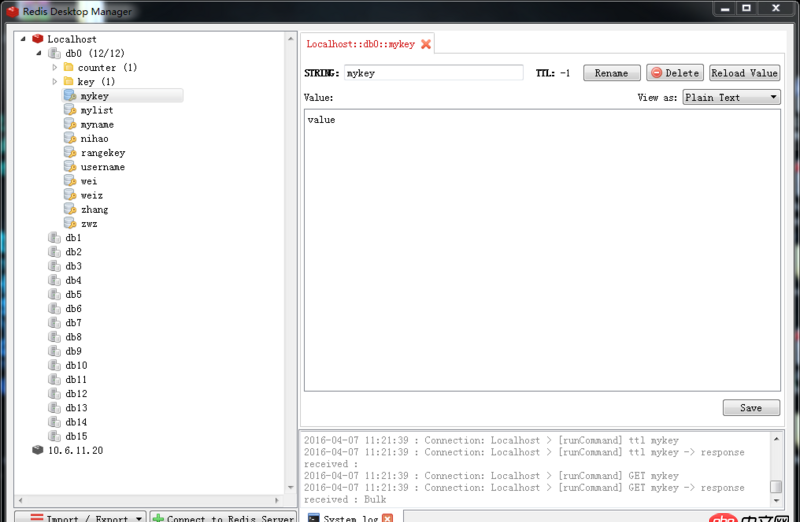Select the rangekey key

pos(103,153)
